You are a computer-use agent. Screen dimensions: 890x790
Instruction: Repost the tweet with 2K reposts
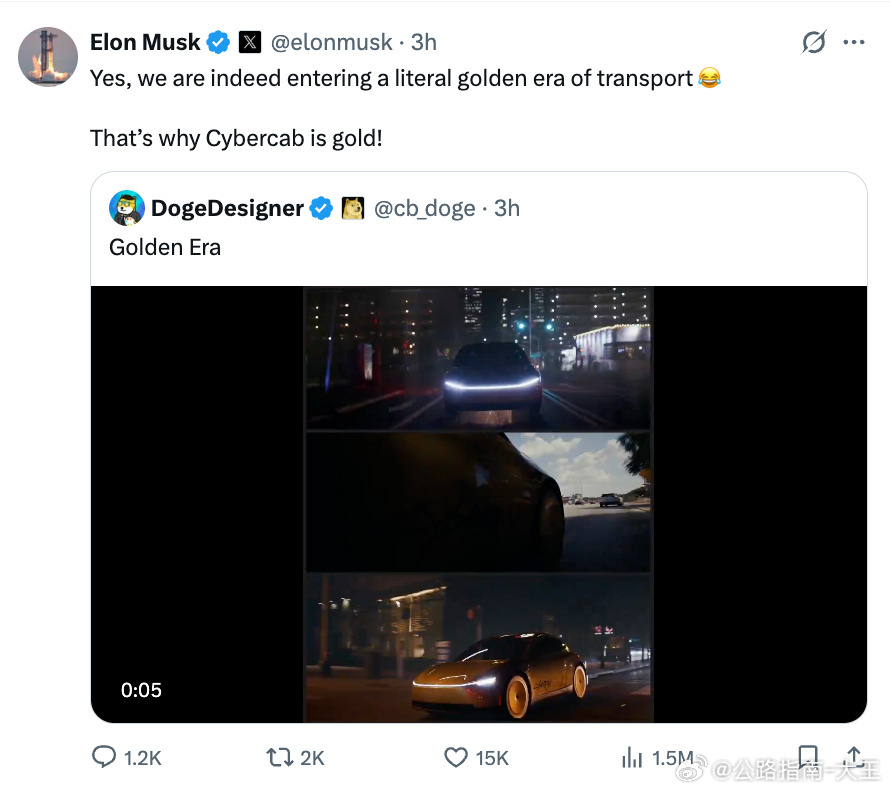(295, 758)
